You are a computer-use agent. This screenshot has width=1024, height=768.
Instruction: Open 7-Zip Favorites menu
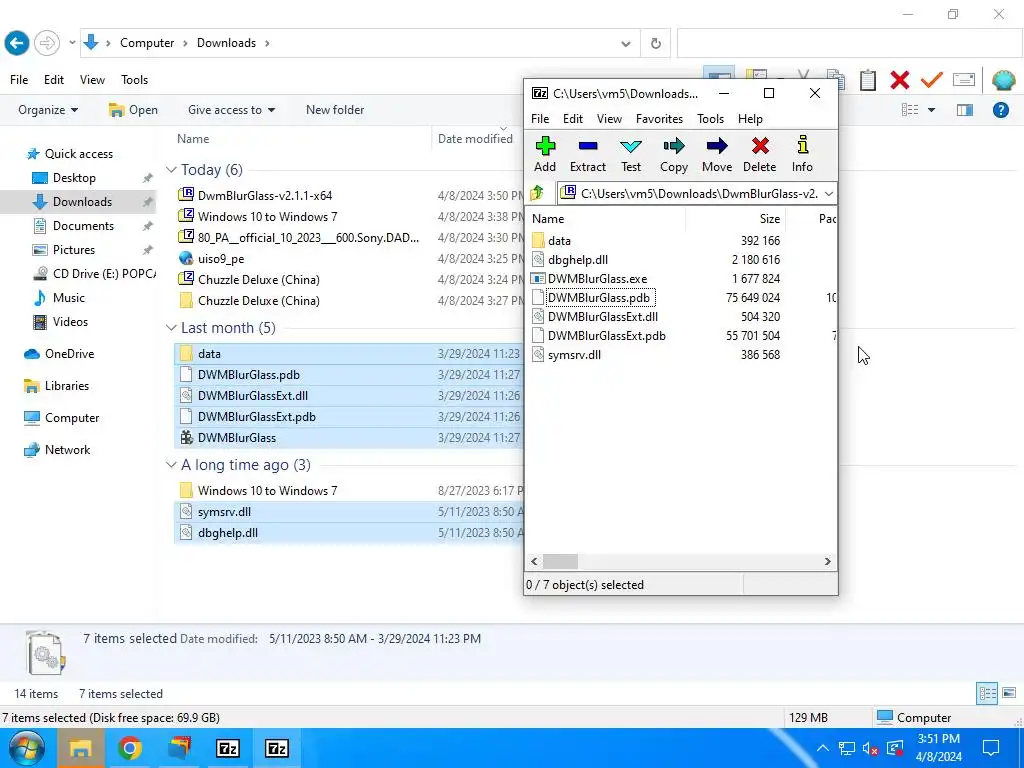pos(659,119)
